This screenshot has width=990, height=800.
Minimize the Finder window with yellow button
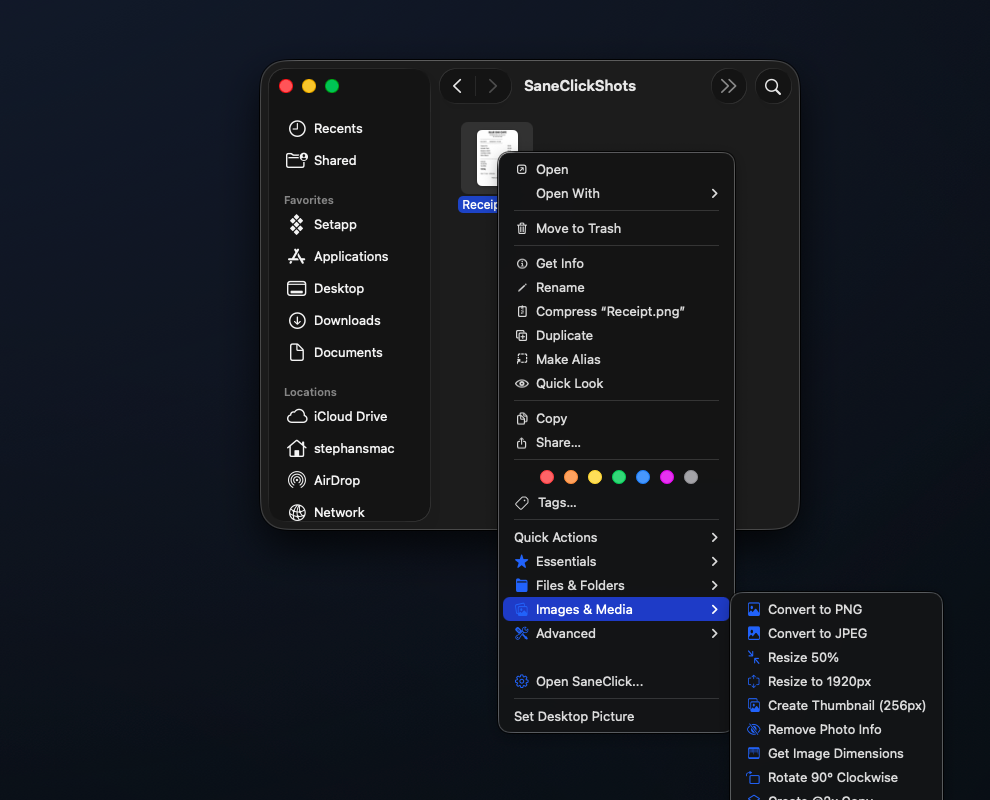click(309, 86)
